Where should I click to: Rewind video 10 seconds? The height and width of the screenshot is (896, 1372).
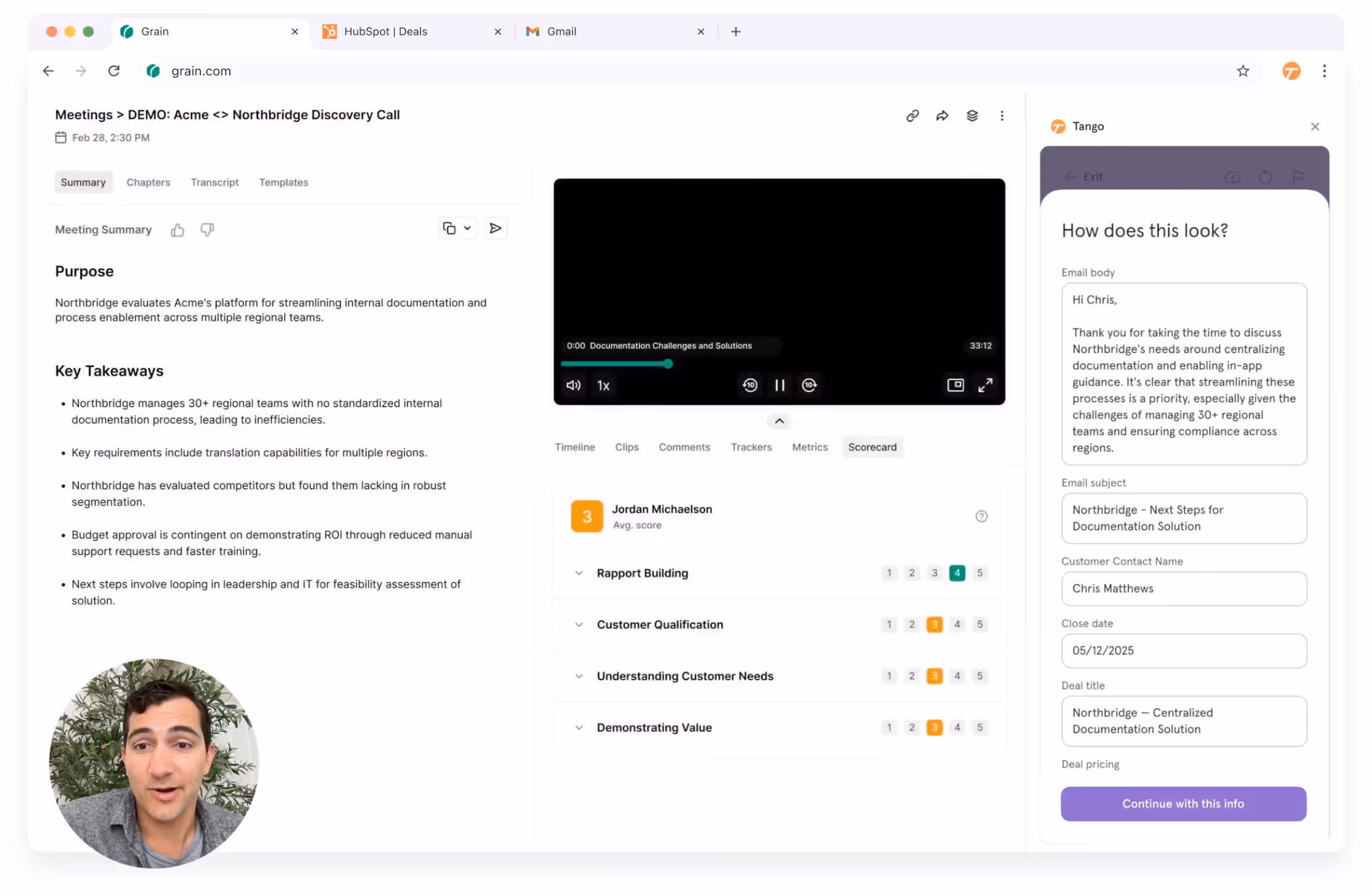[x=750, y=385]
